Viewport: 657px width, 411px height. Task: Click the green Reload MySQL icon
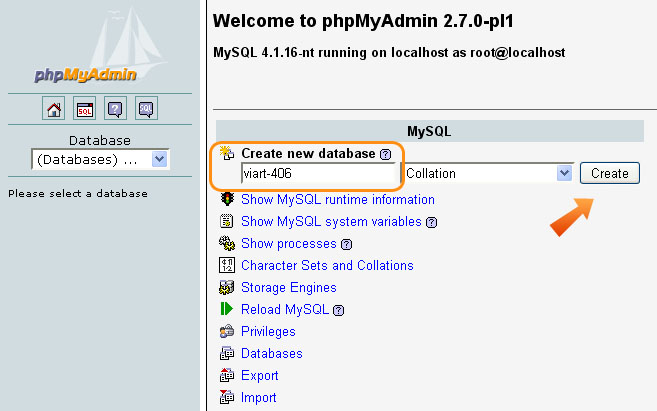pyautogui.click(x=226, y=309)
